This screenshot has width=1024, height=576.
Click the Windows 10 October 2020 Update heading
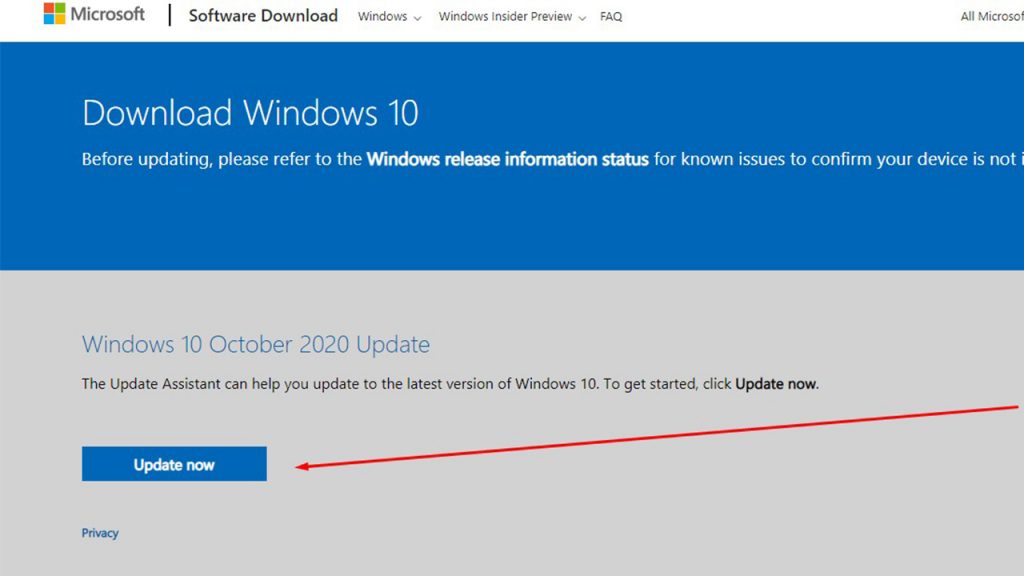(254, 343)
